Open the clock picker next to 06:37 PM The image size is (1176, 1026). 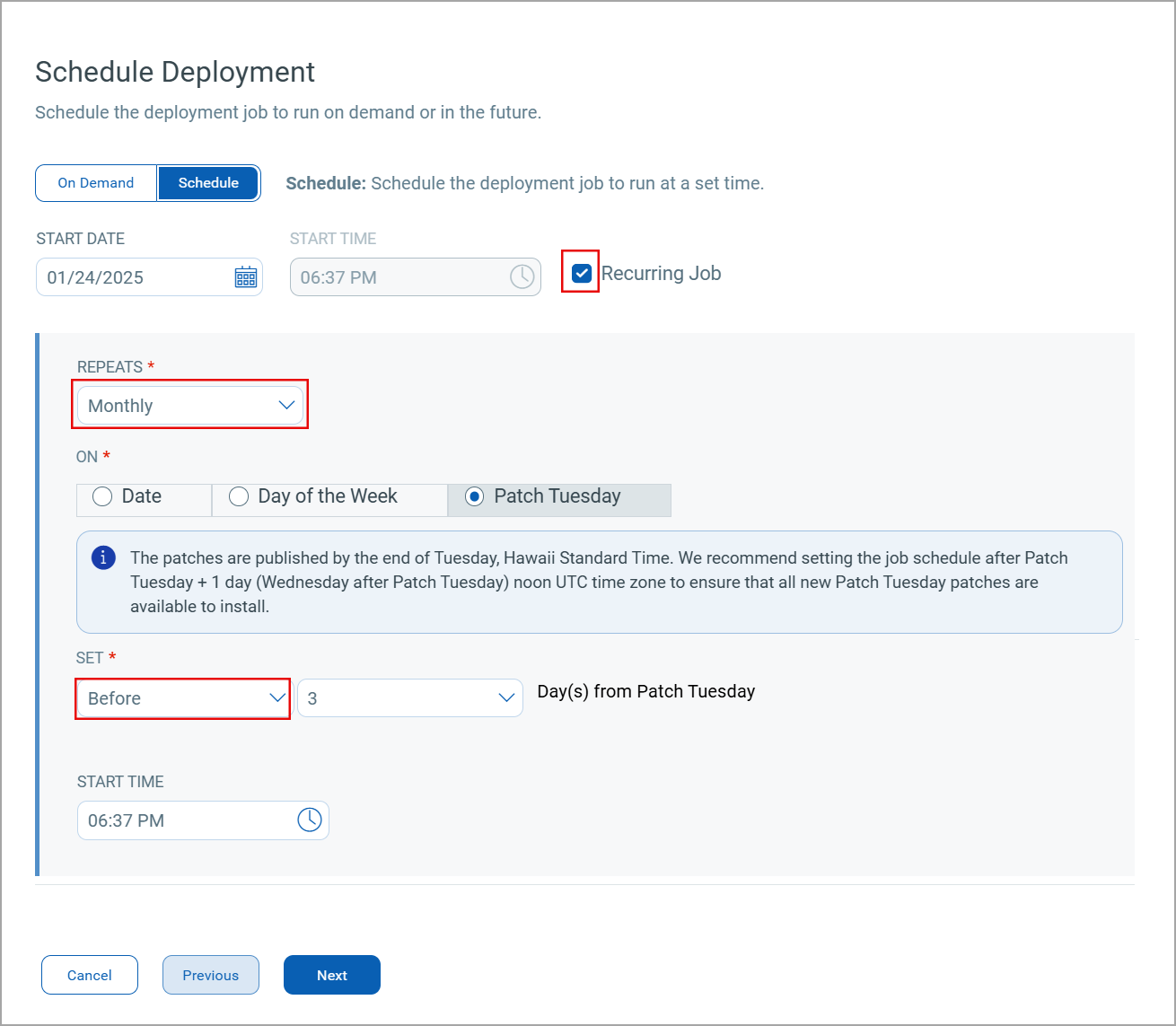(x=522, y=276)
